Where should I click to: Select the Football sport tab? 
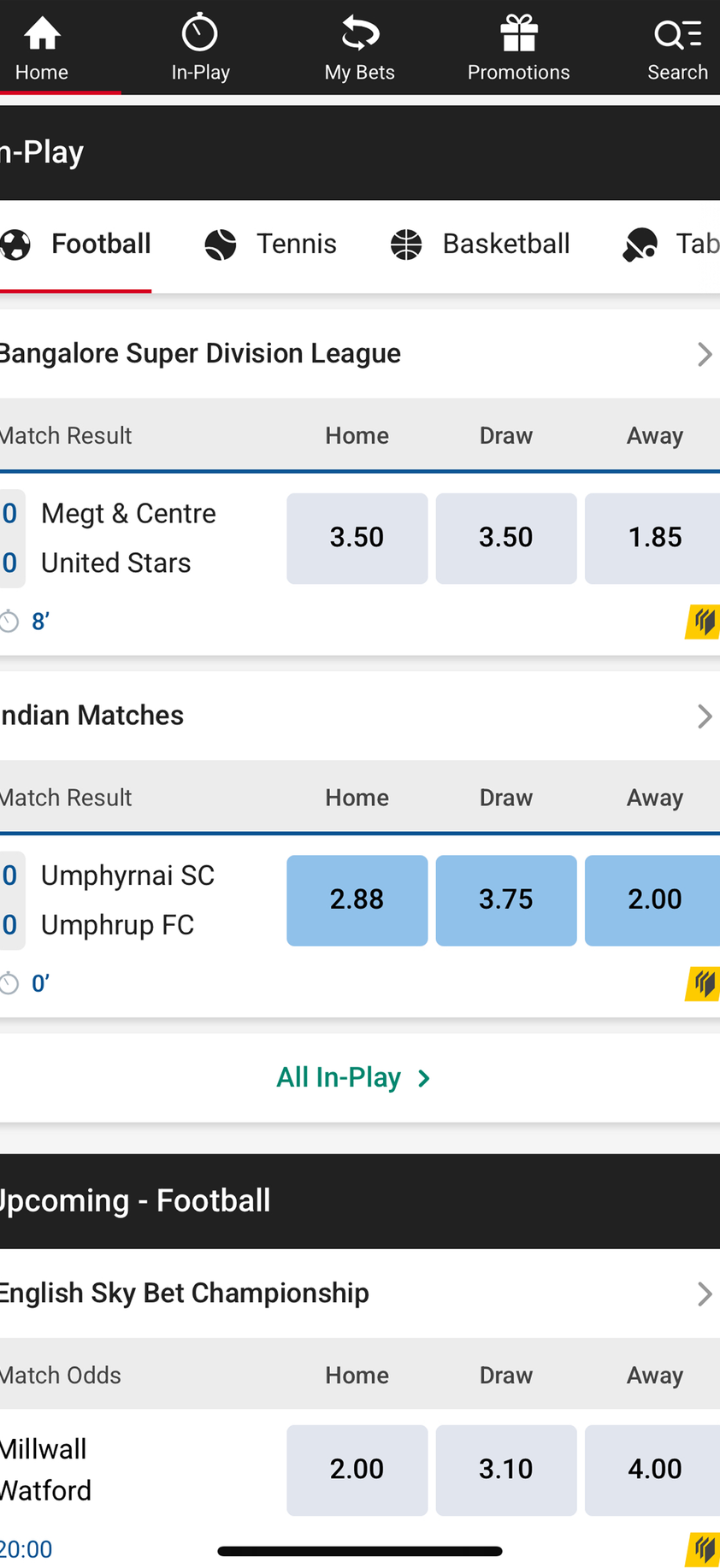coord(77,245)
